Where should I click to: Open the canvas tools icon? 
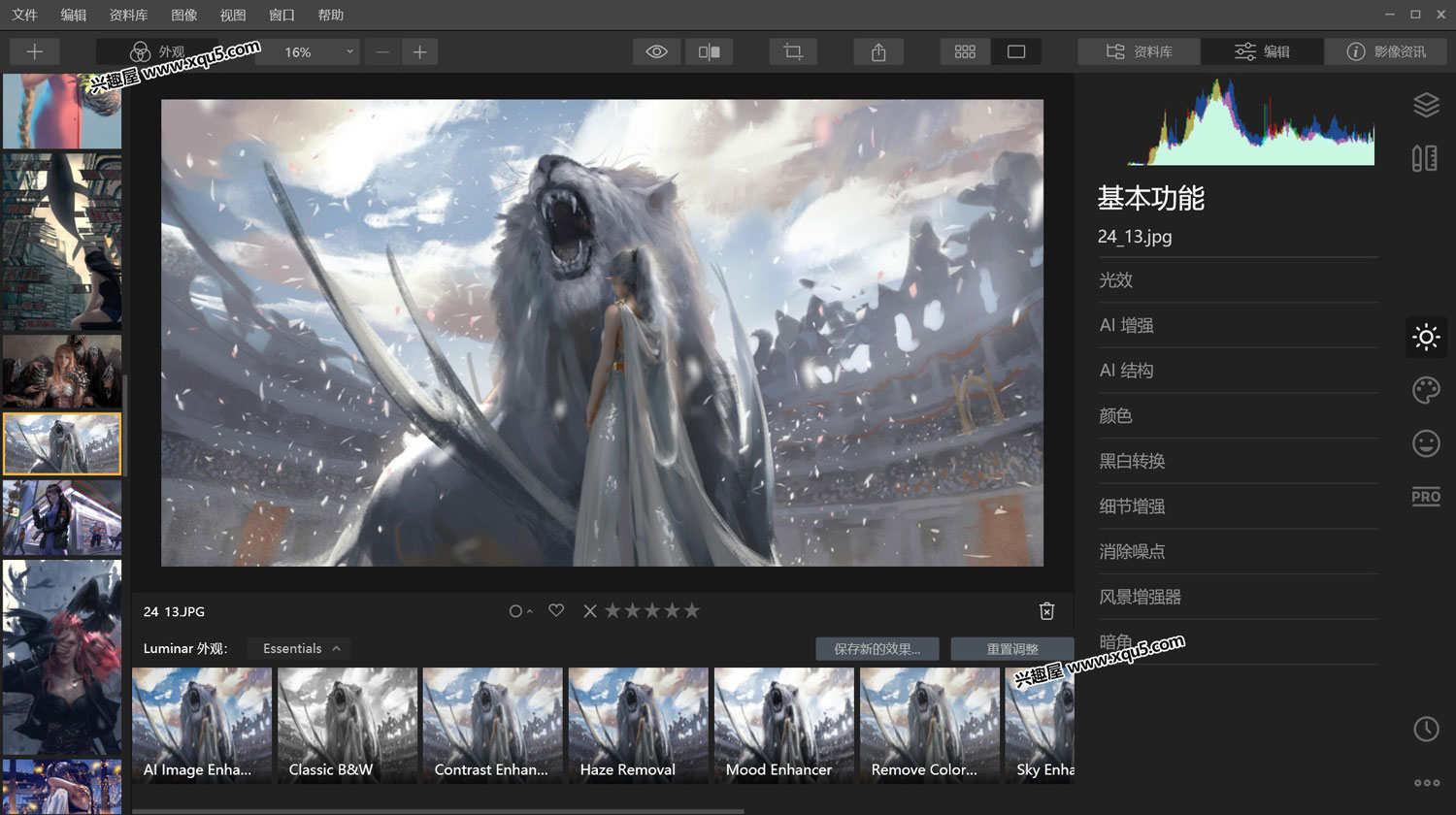coord(1425,158)
